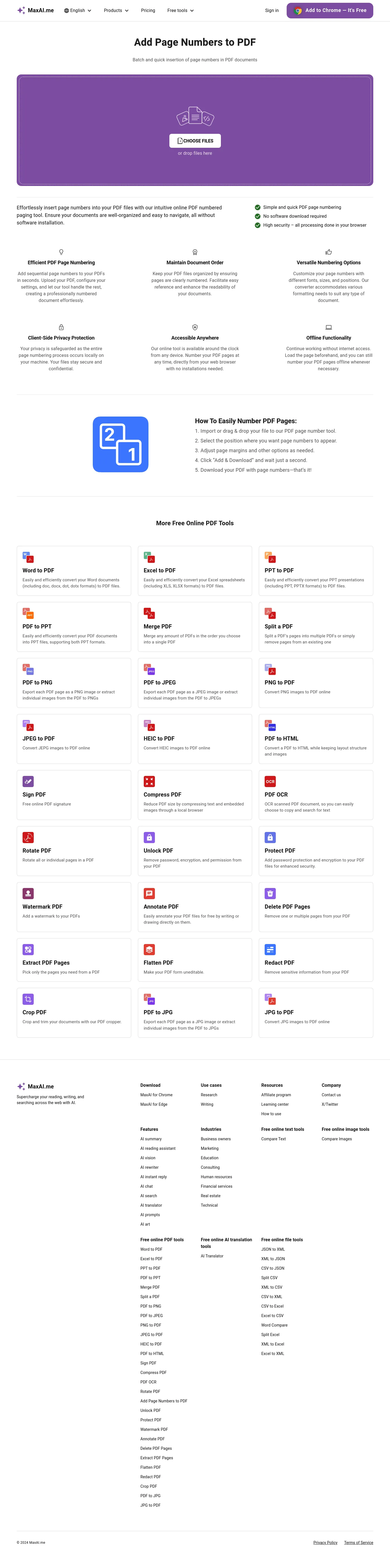Open Learning center footer link
The image size is (390, 1568).
pos(275,1104)
